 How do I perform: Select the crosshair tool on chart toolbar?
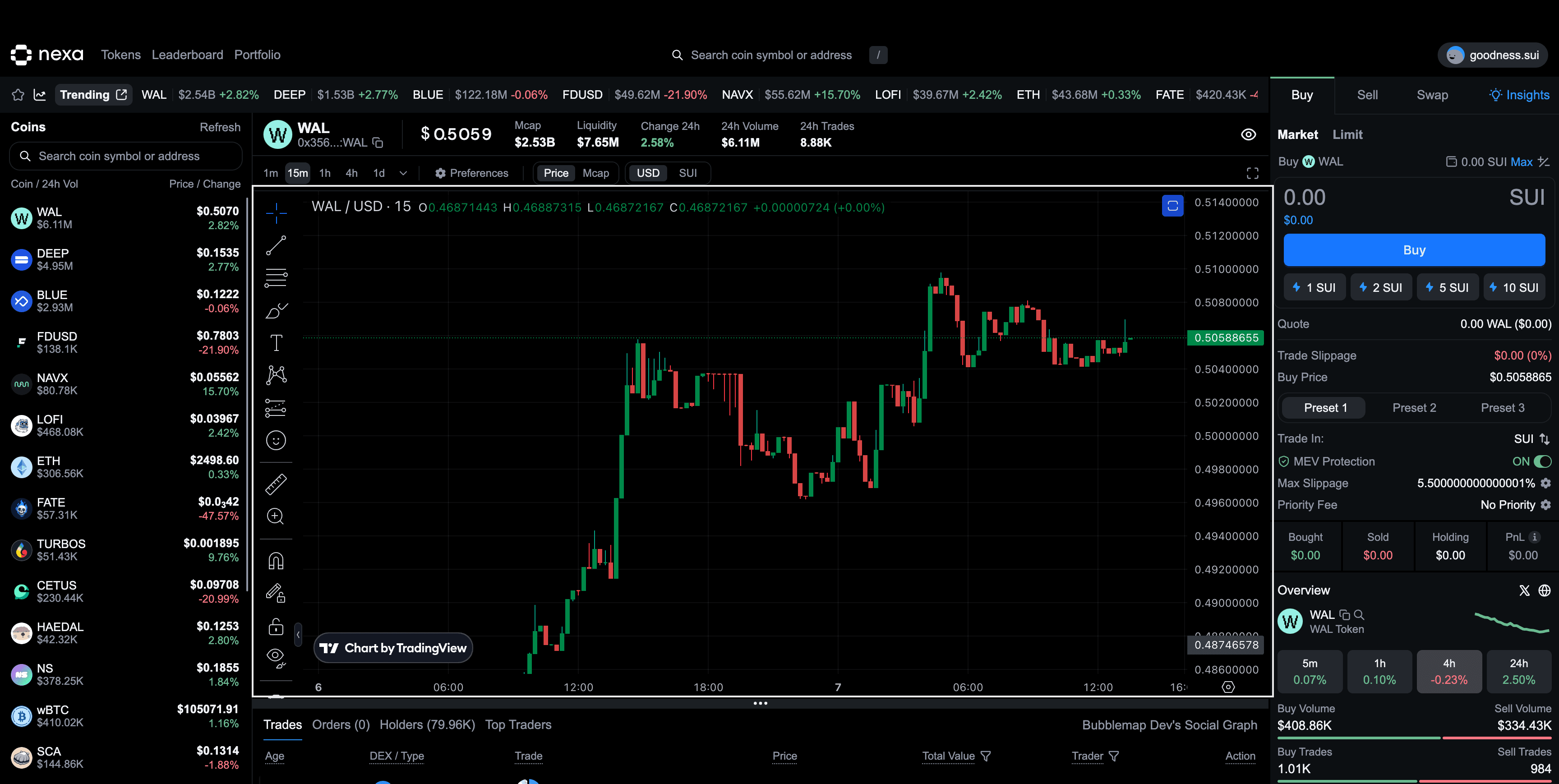[276, 213]
